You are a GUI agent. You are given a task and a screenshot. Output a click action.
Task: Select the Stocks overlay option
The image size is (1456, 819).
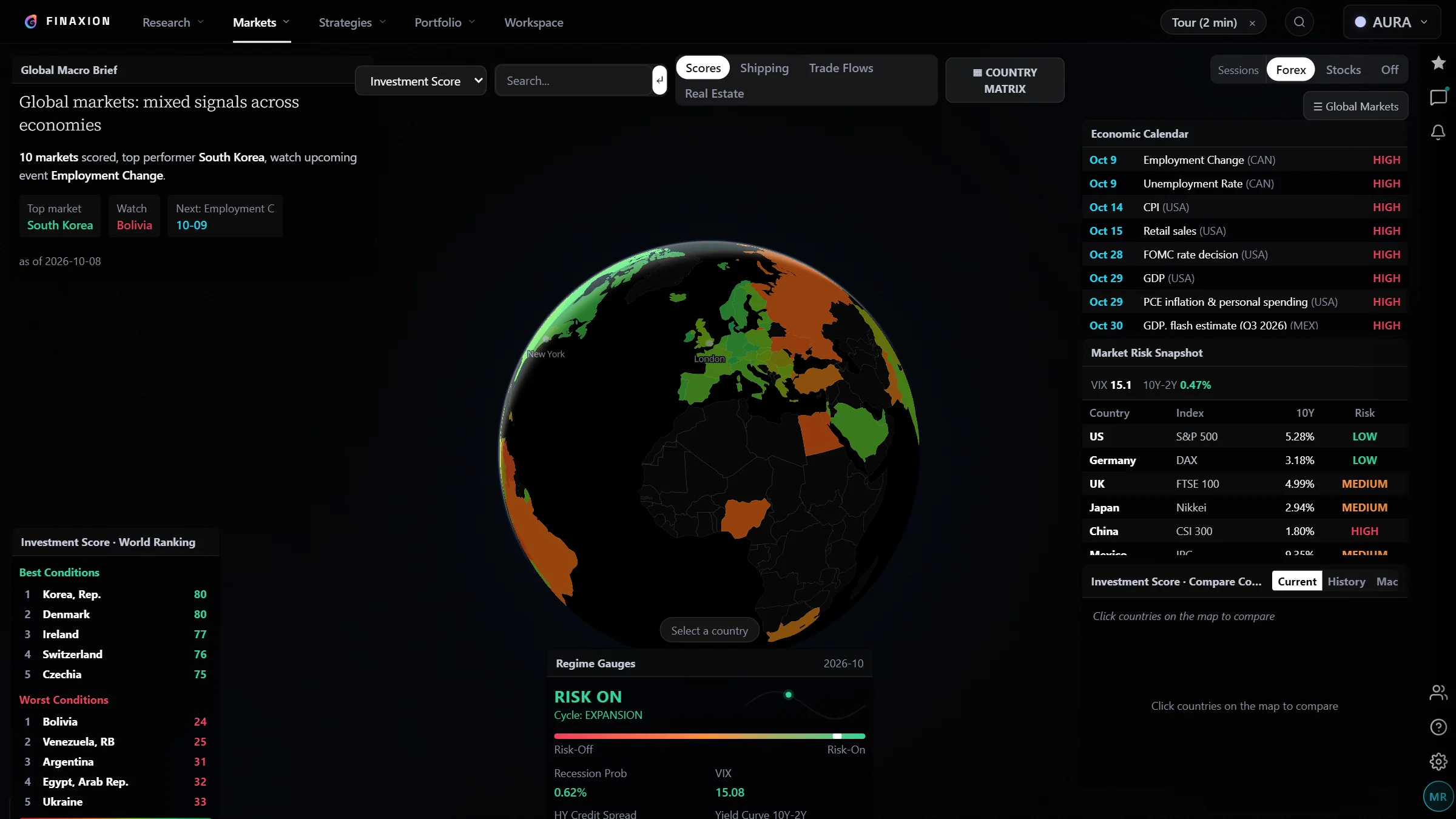click(1343, 70)
